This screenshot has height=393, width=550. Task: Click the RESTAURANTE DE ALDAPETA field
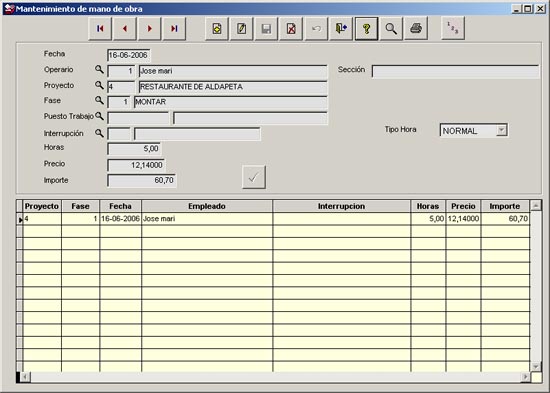tap(233, 87)
